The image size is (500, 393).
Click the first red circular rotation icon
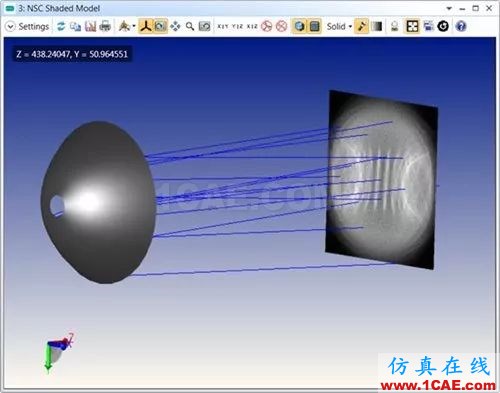click(267, 26)
